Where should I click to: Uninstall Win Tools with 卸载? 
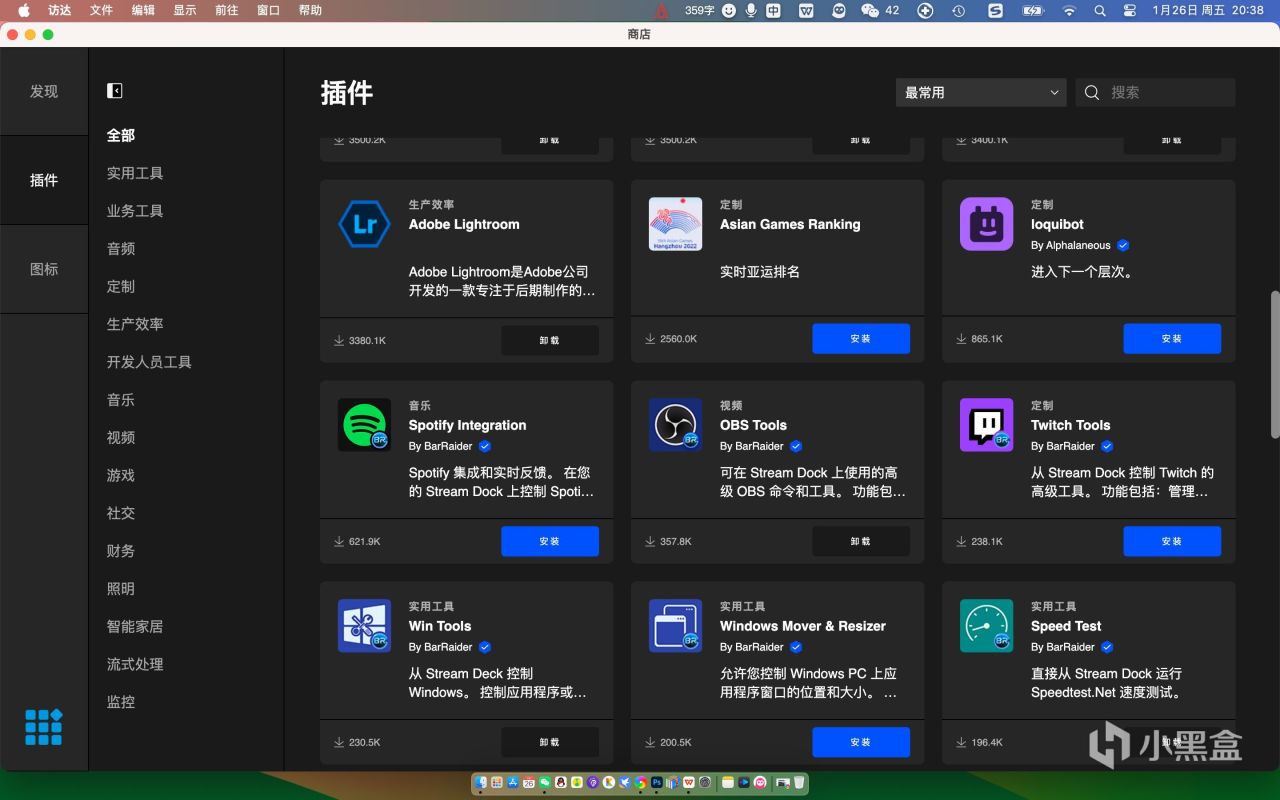pyautogui.click(x=550, y=742)
